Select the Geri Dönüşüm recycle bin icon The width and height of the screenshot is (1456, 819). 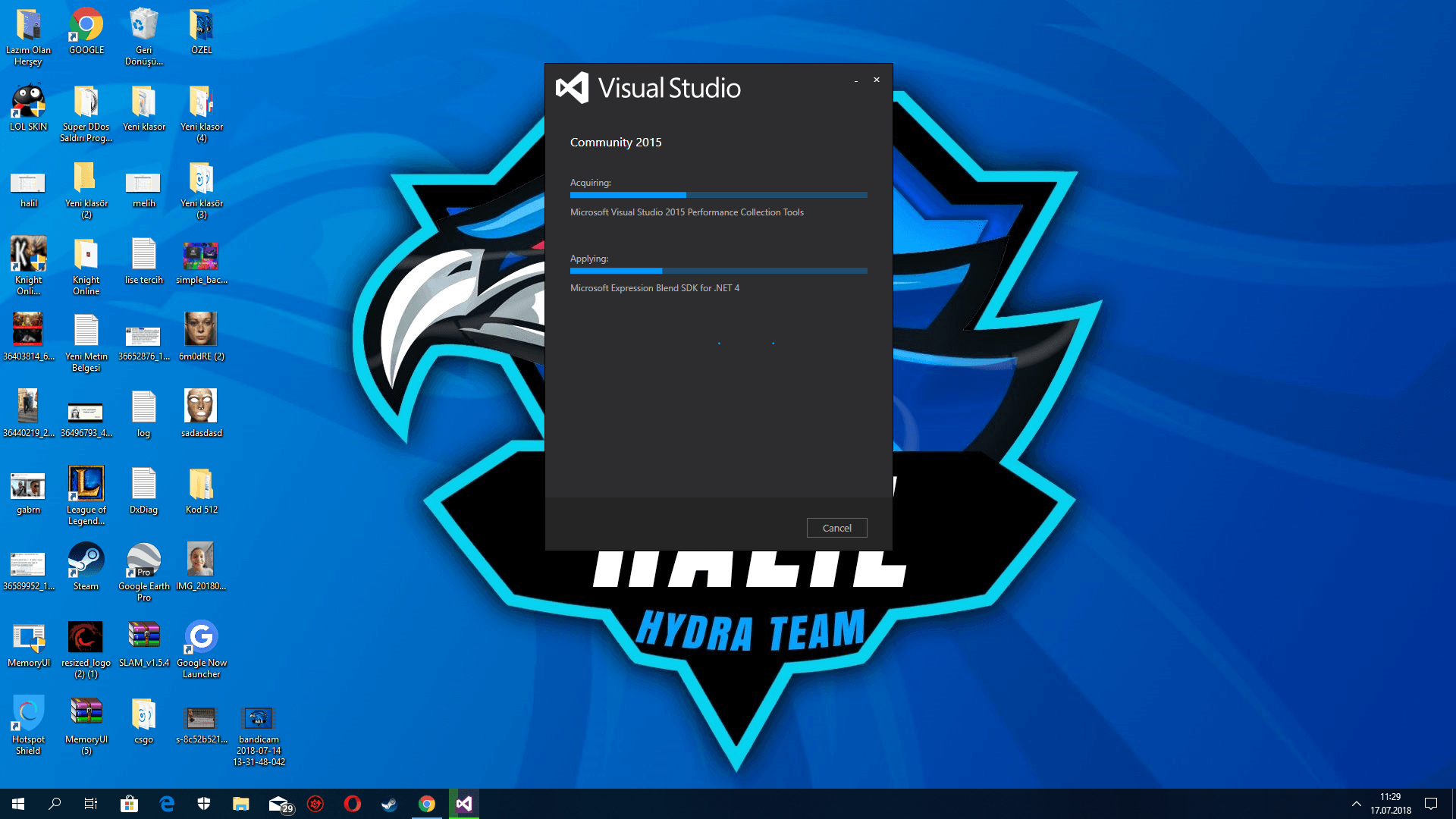[x=143, y=36]
